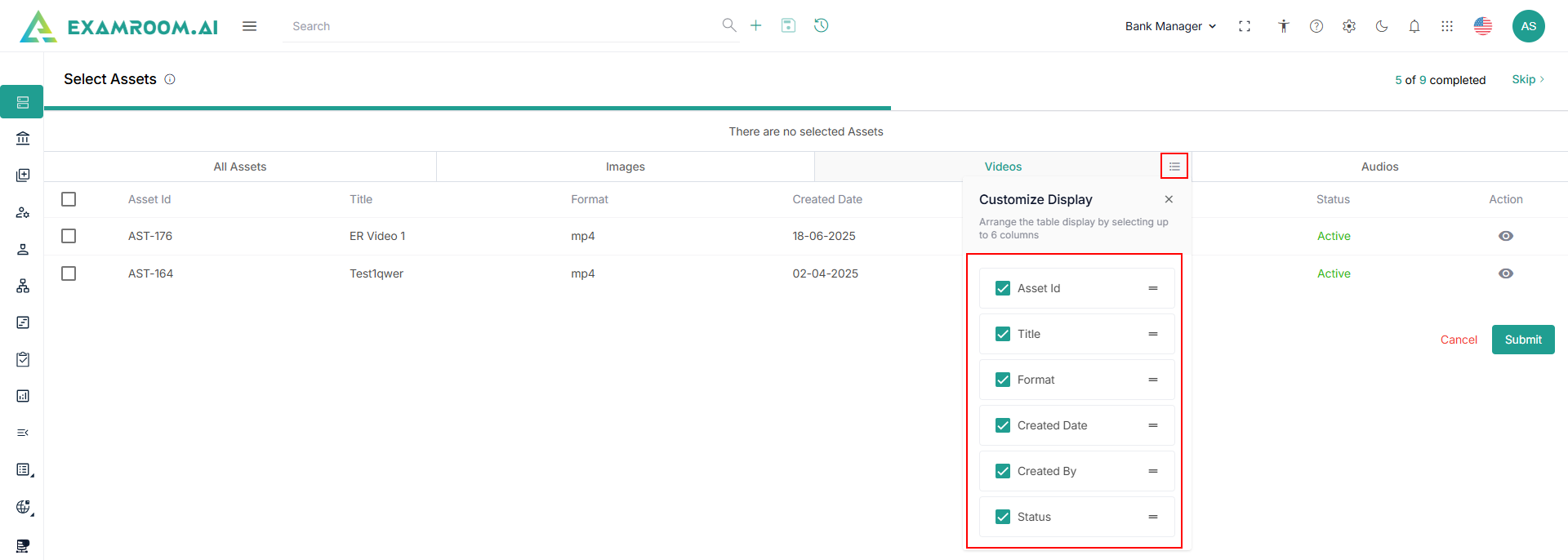1568x560 pixels.
Task: Click the save disk icon near search
Action: (x=788, y=25)
